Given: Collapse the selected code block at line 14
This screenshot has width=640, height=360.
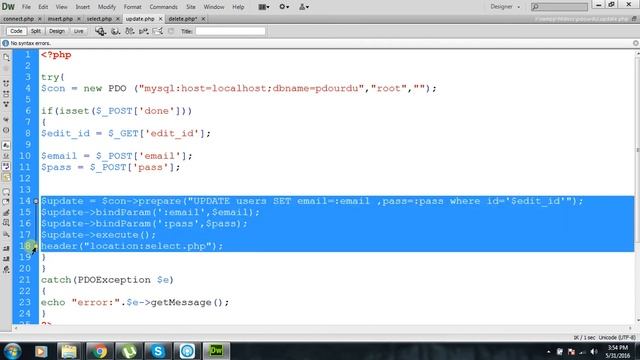Looking at the screenshot, I should [36, 201].
